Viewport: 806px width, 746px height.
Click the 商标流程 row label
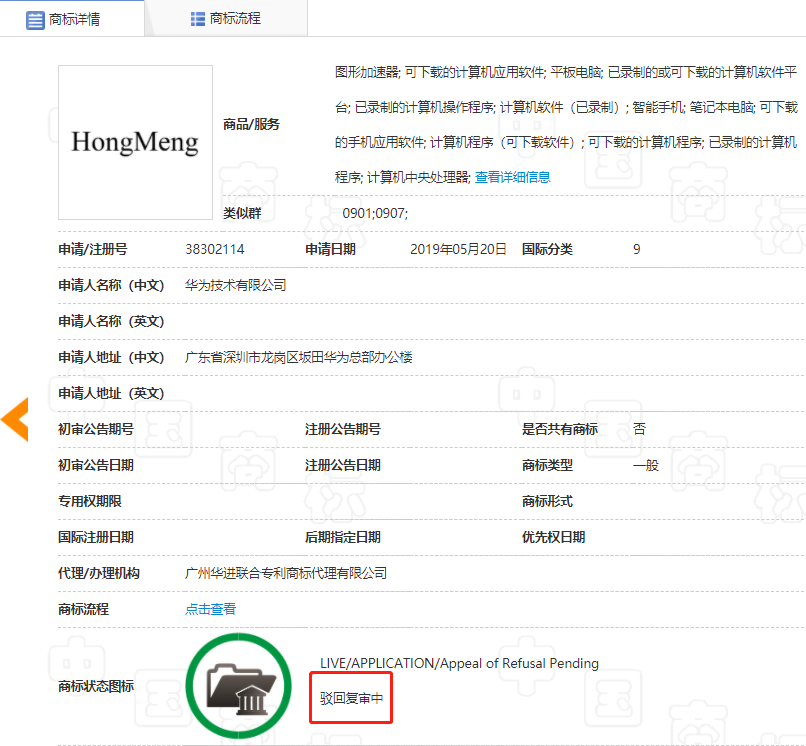point(83,609)
